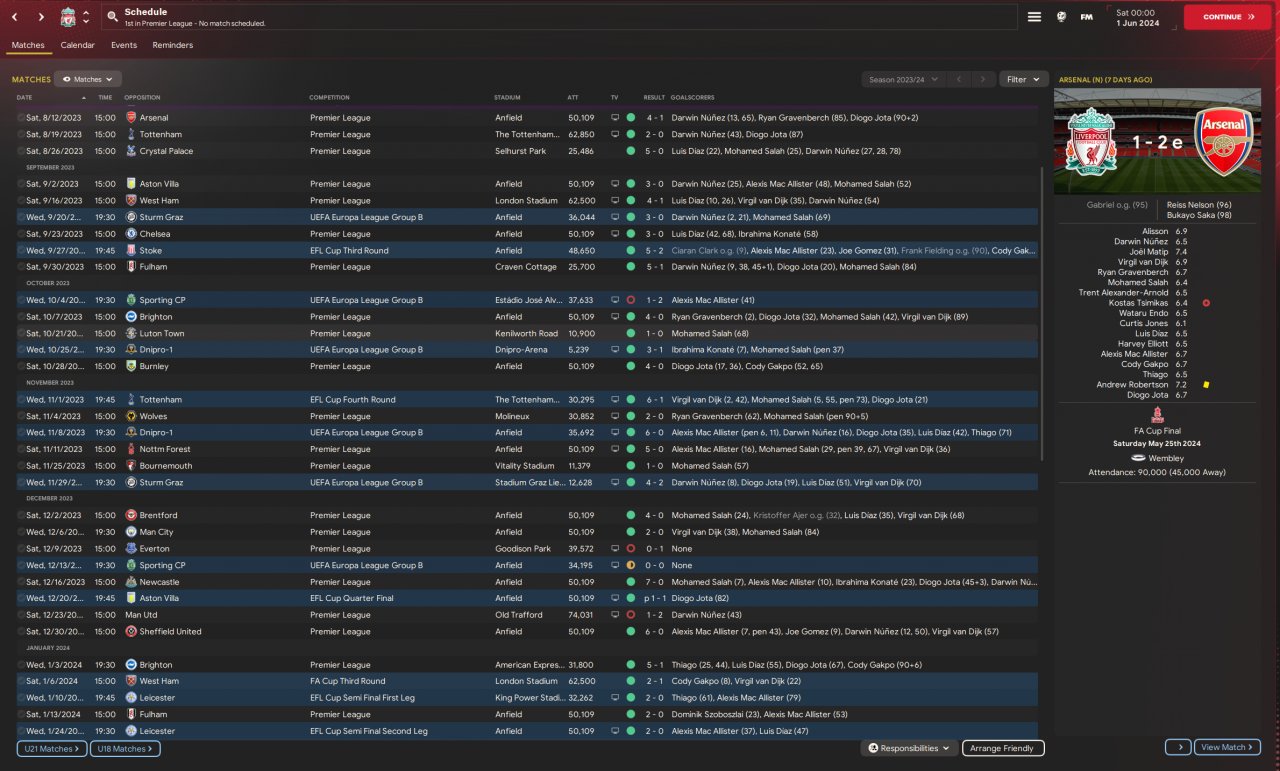Open the FM menu icon
Image resolution: width=1280 pixels, height=771 pixels.
tap(1087, 17)
